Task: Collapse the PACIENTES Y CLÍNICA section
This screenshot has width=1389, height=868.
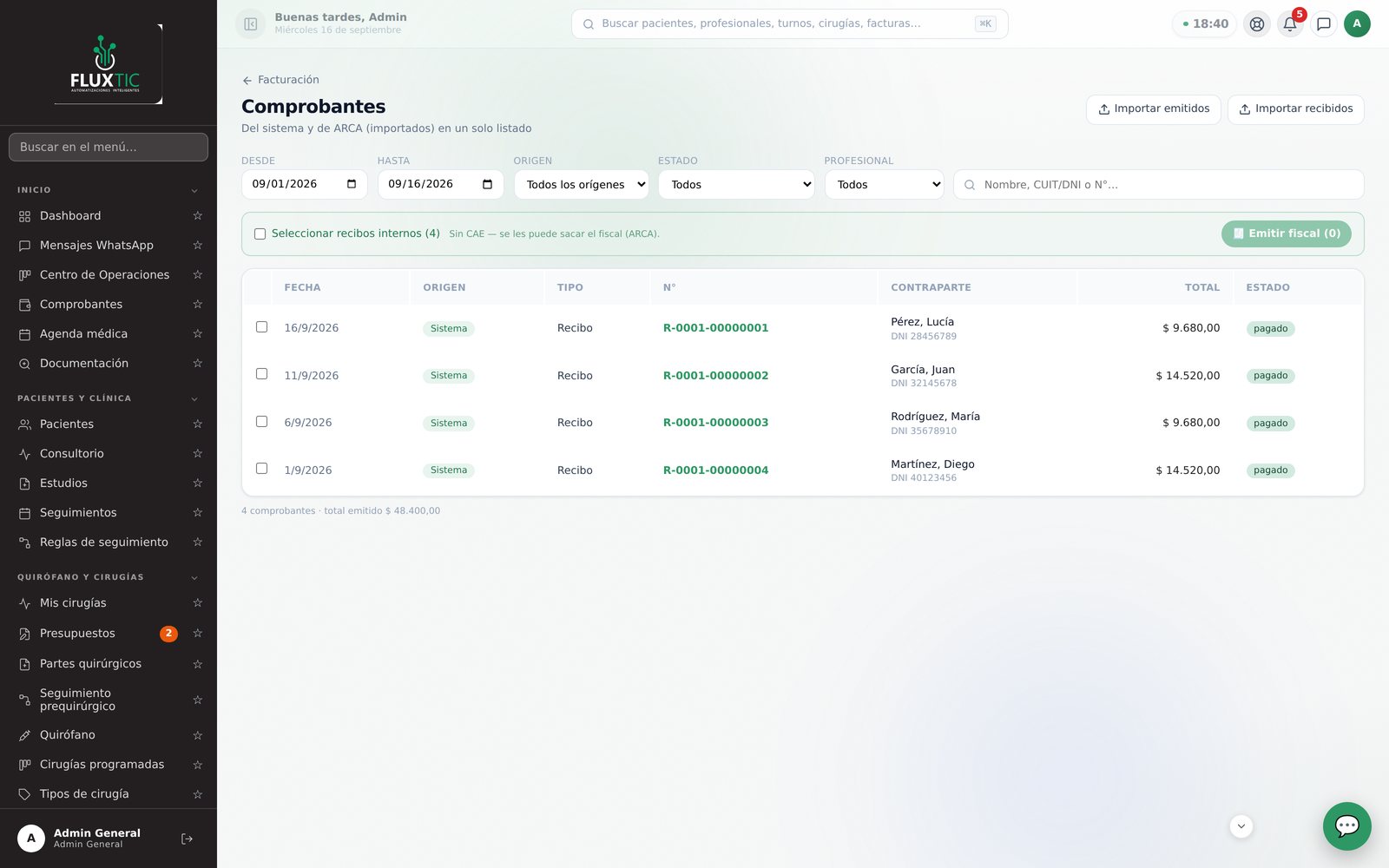Action: [x=194, y=399]
